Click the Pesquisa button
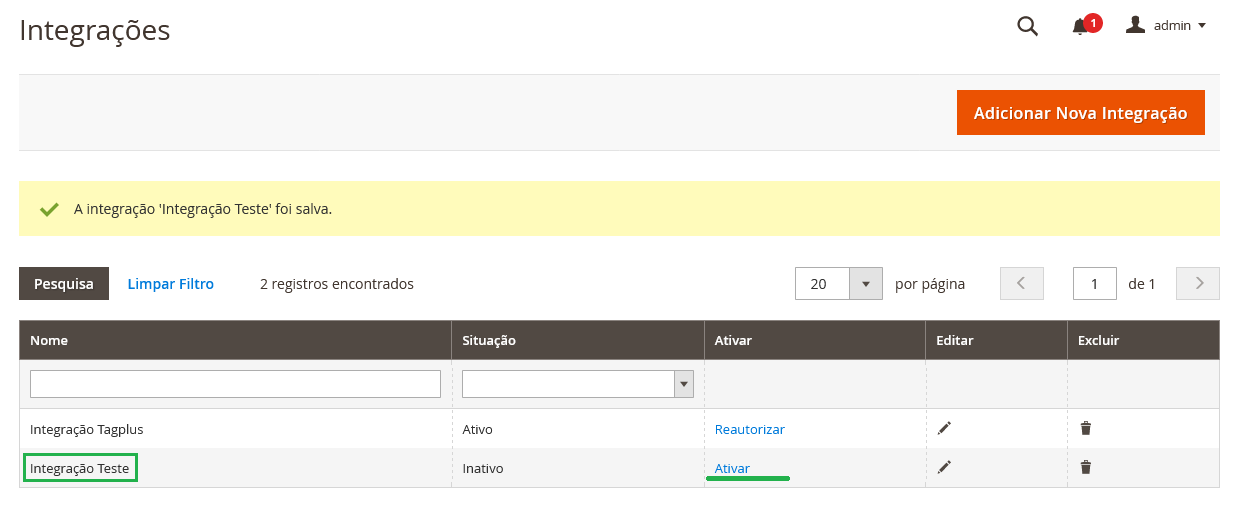The height and width of the screenshot is (516, 1246). click(x=64, y=283)
